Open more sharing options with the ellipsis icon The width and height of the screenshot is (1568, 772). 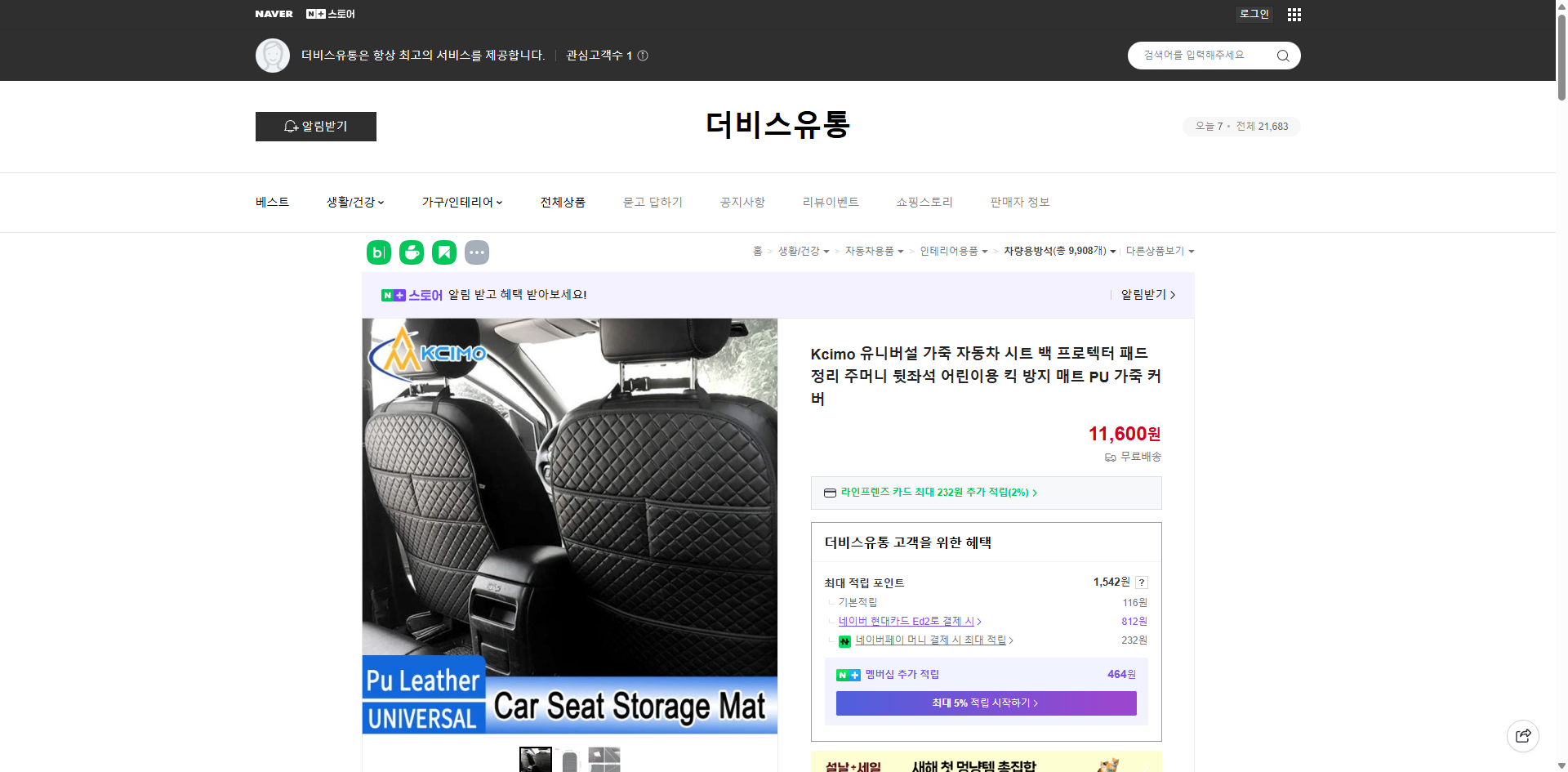coord(477,252)
